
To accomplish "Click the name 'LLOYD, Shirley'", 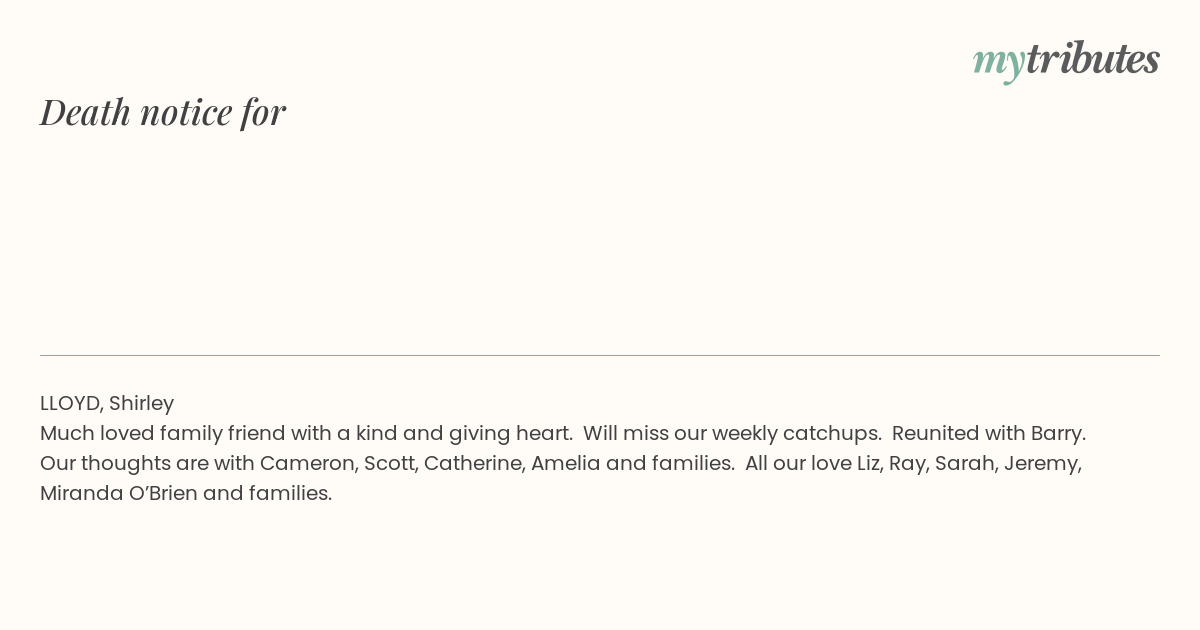I will tap(107, 404).
